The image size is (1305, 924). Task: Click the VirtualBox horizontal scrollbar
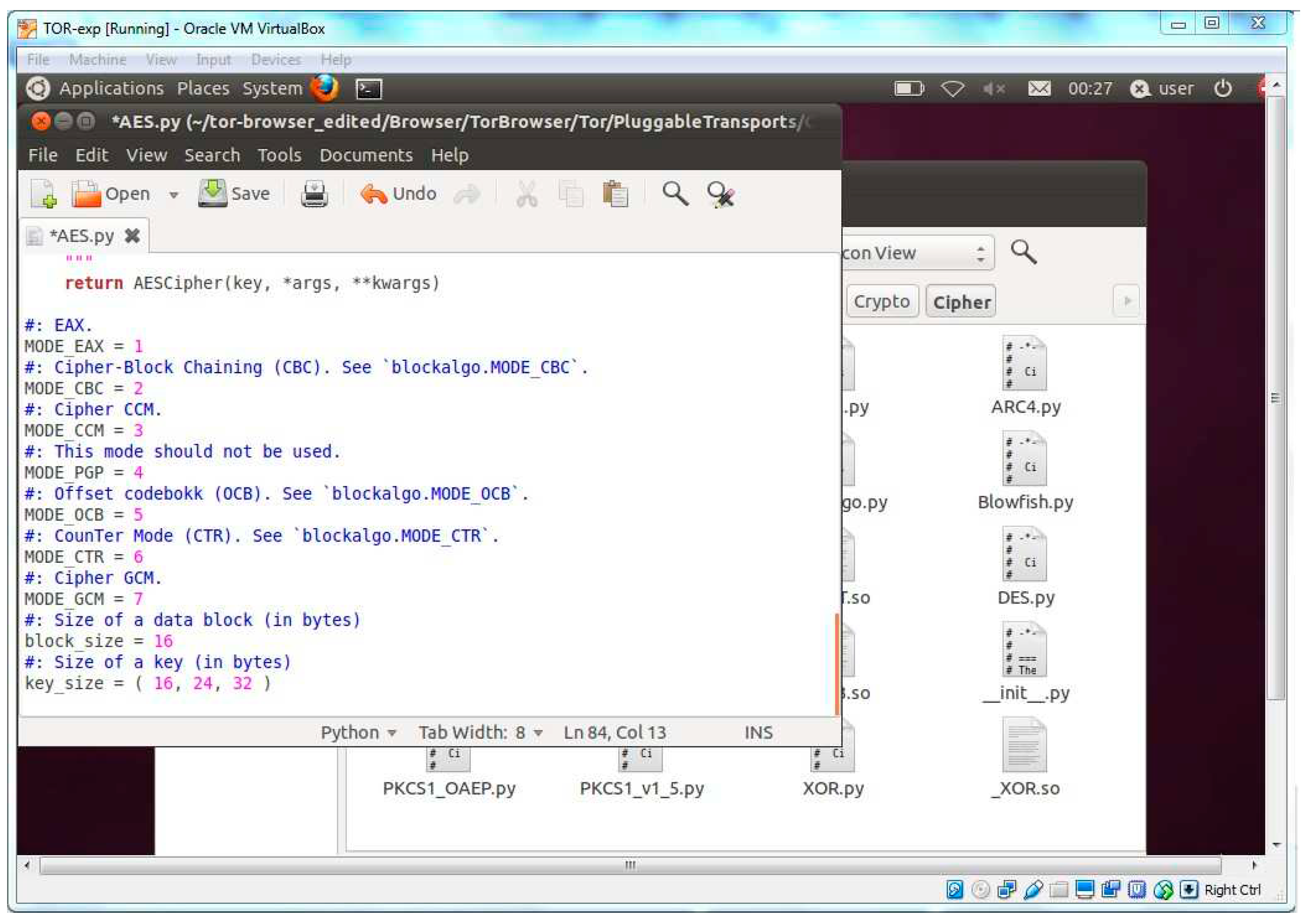(630, 865)
